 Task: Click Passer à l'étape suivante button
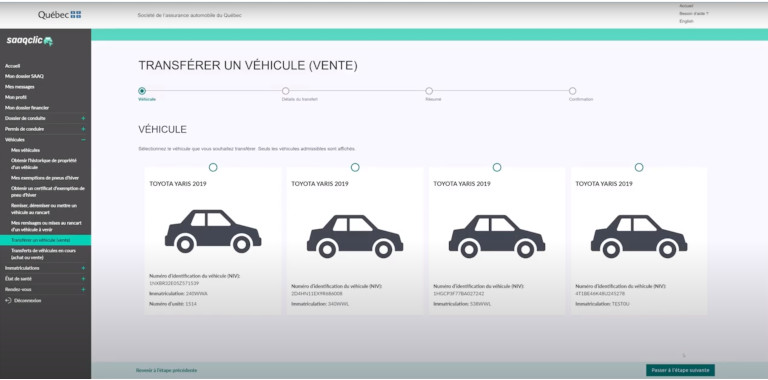pos(680,370)
